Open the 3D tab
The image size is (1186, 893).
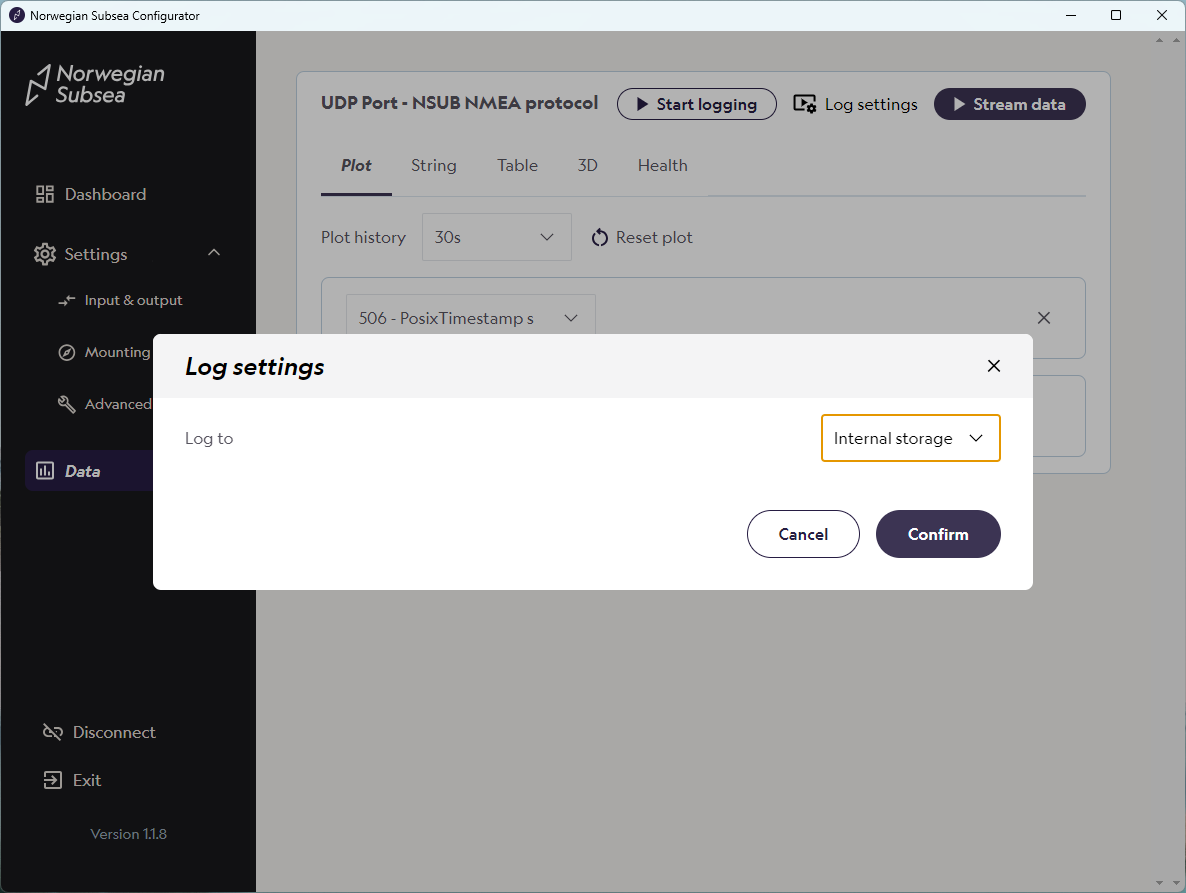(588, 166)
